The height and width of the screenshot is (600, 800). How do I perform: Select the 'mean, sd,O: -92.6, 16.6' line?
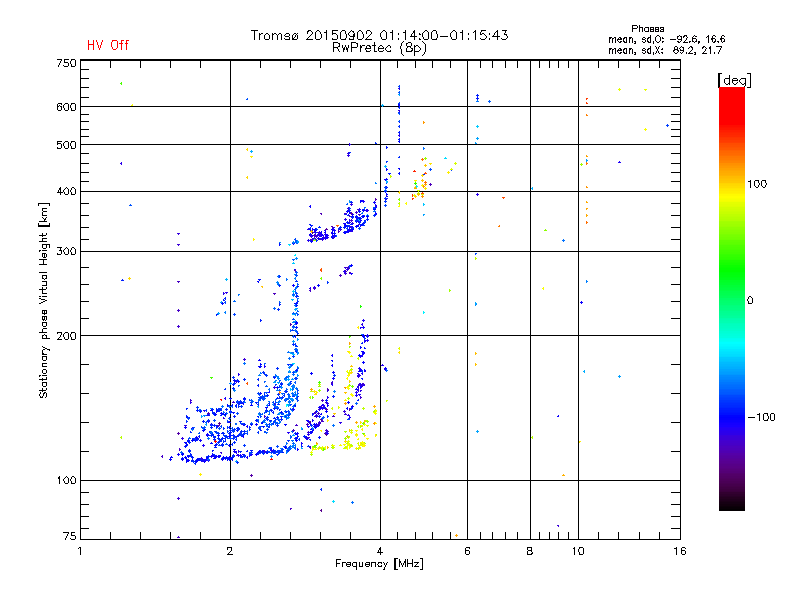click(x=666, y=39)
